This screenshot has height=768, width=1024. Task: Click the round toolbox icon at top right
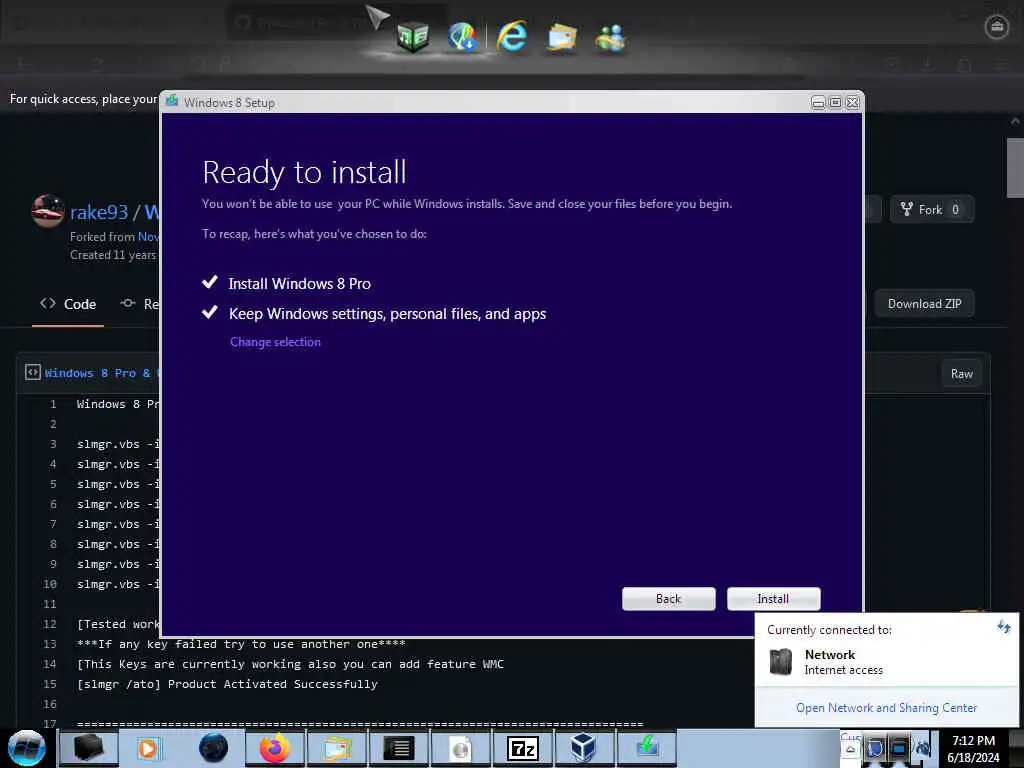[x=997, y=27]
